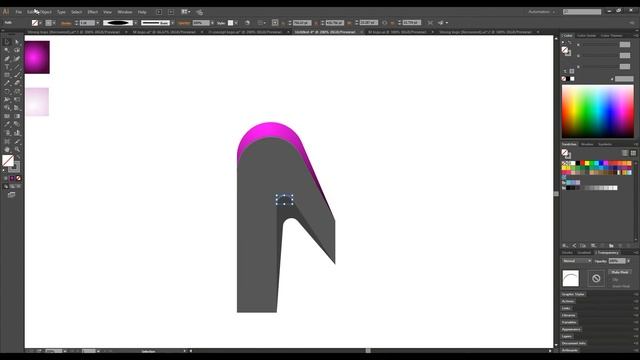Open the Swatch Libraries menu icon
640x360 pixels.
point(565,245)
